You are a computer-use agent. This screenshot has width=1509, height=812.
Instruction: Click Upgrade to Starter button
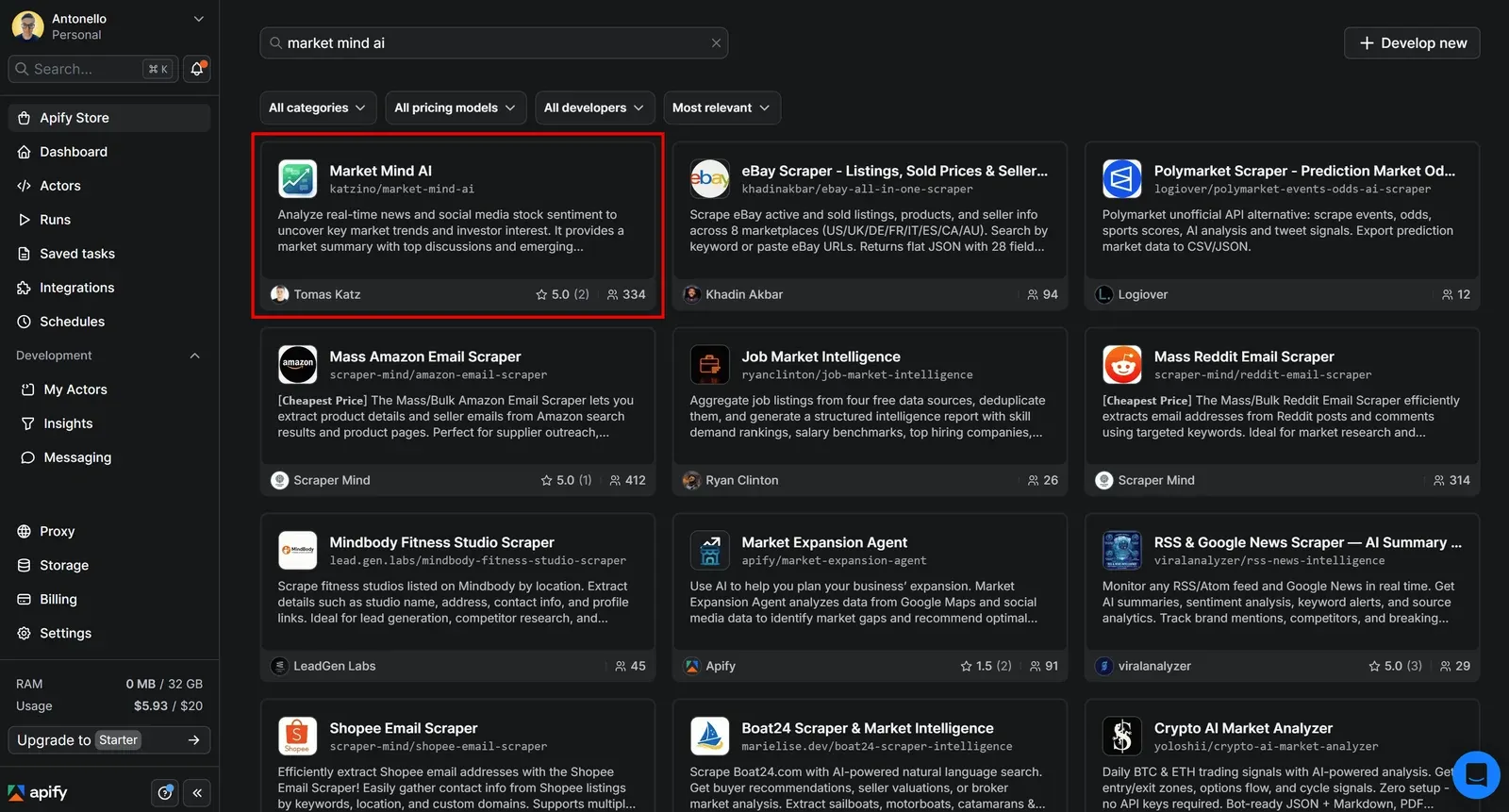109,740
